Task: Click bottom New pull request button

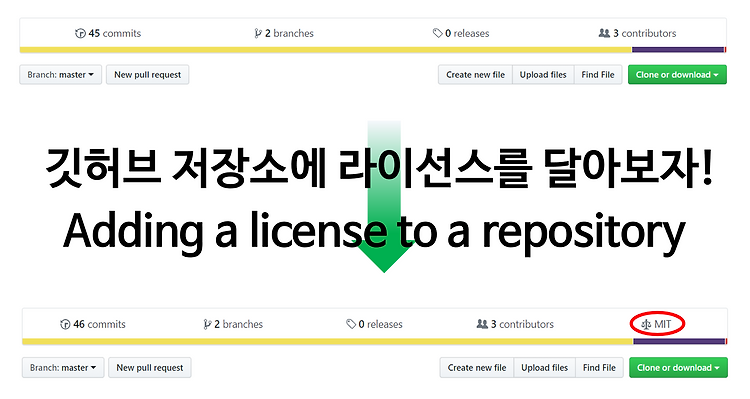Action: pos(150,367)
